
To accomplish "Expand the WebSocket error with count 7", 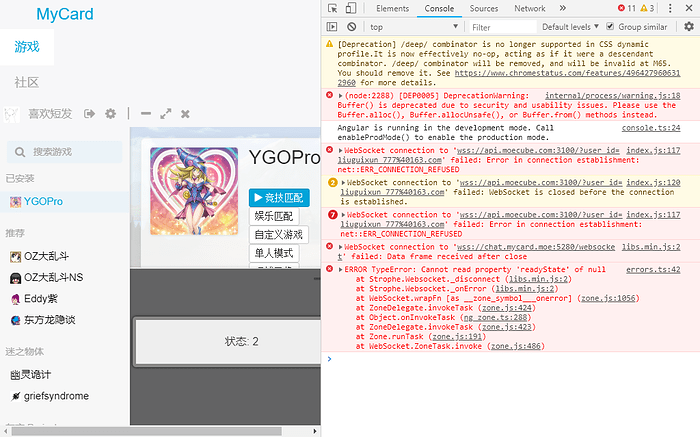I will pos(343,215).
